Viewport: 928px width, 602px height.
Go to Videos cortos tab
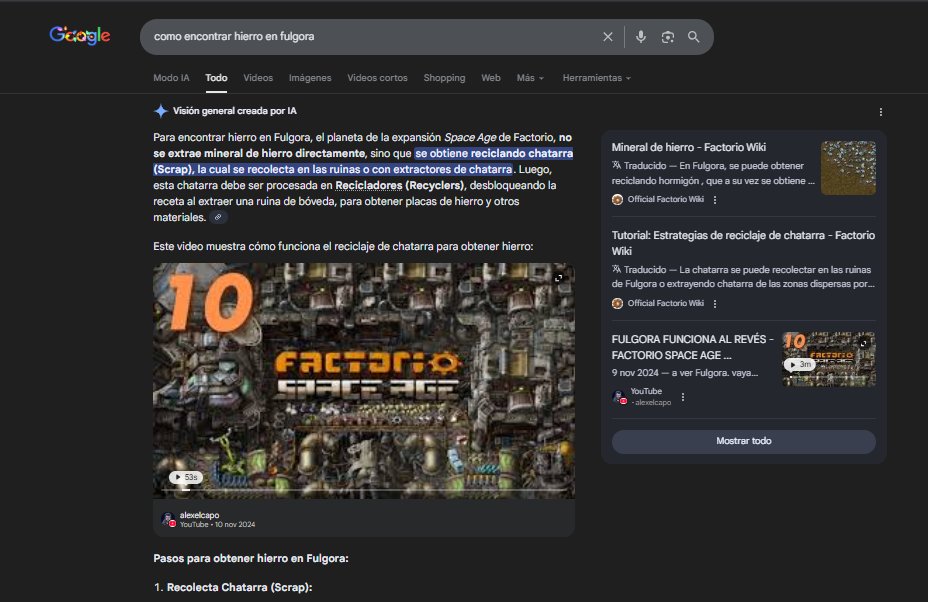pyautogui.click(x=377, y=78)
